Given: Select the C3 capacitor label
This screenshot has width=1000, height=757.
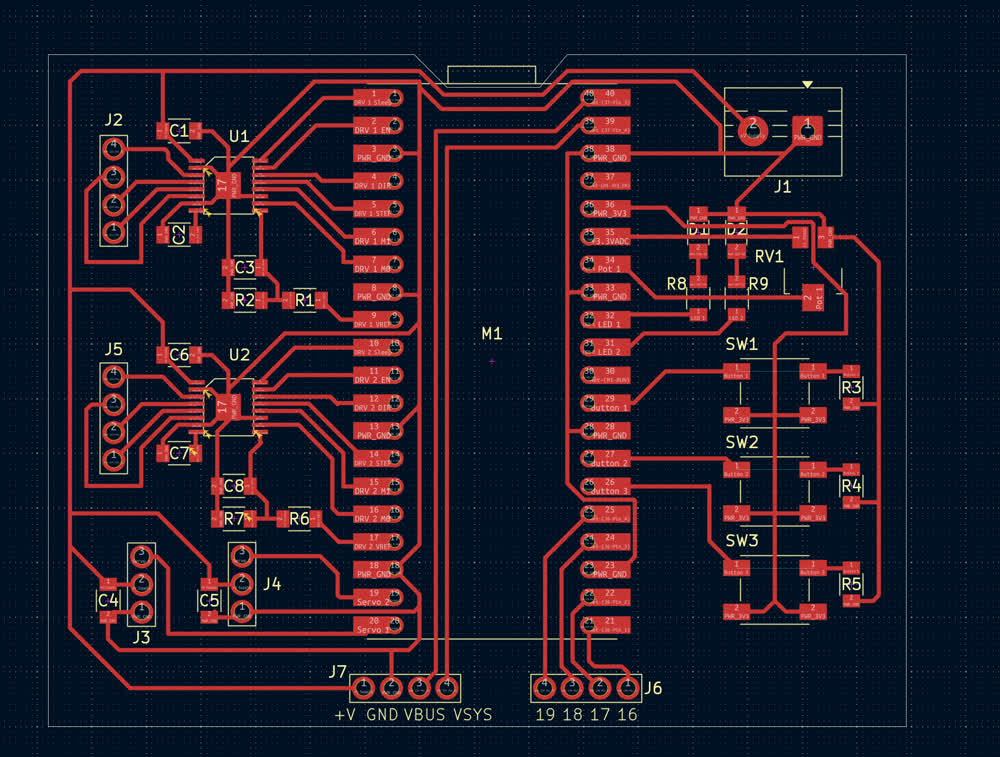Looking at the screenshot, I should [244, 267].
